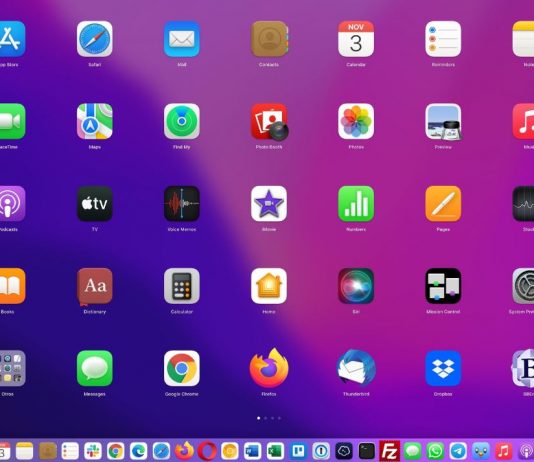Open Safari from the Dock
The height and width of the screenshot is (462, 534).
point(161,451)
